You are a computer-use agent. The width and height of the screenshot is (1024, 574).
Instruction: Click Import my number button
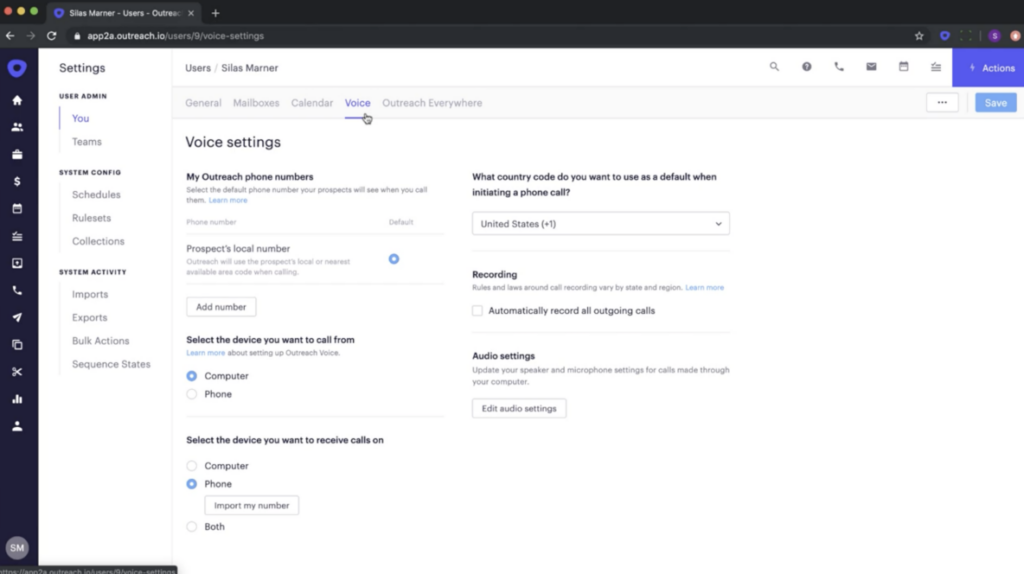click(x=251, y=505)
